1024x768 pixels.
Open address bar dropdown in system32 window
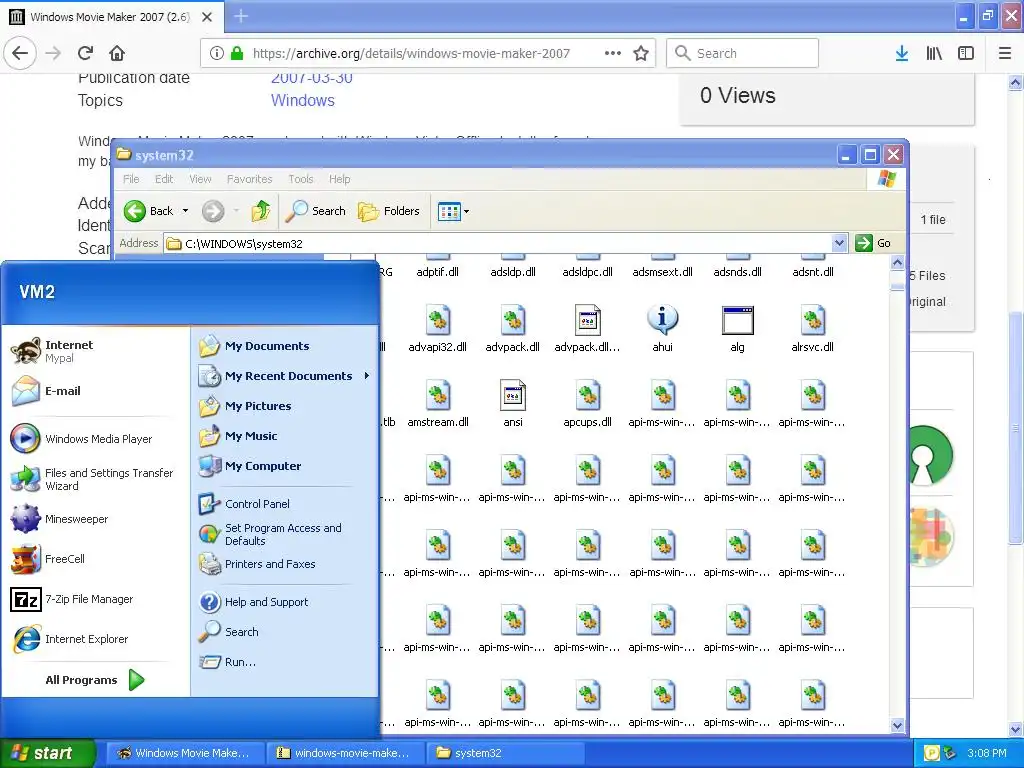[839, 244]
